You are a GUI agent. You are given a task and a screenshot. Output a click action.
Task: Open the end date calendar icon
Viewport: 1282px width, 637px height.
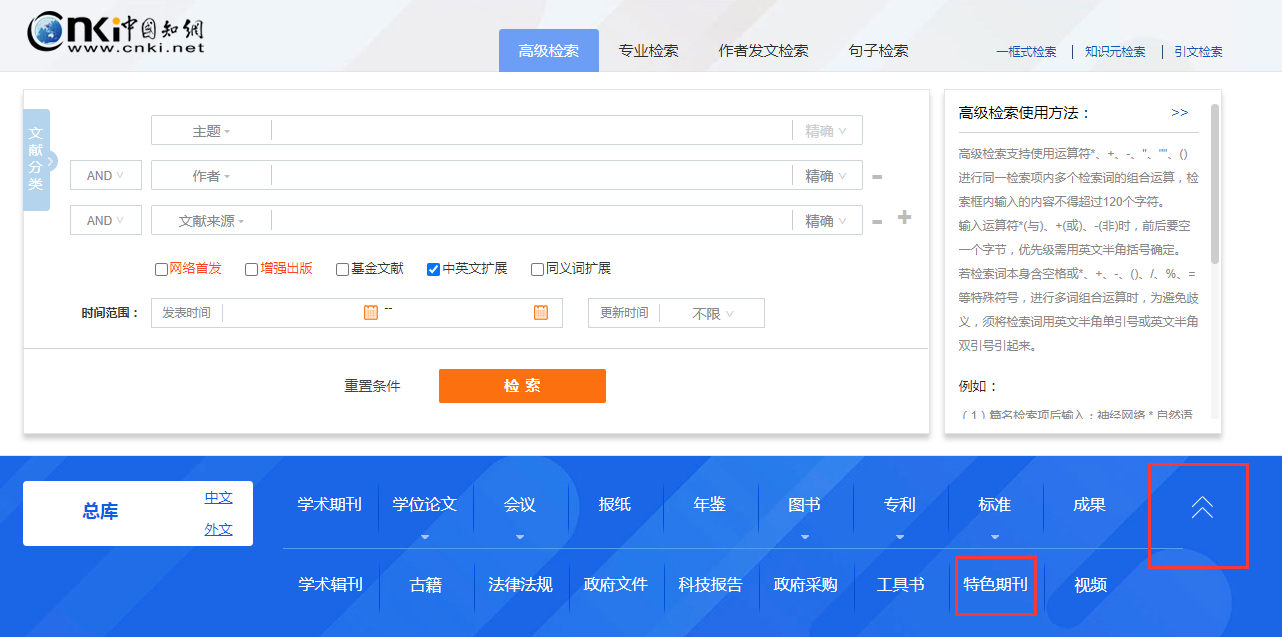[541, 312]
